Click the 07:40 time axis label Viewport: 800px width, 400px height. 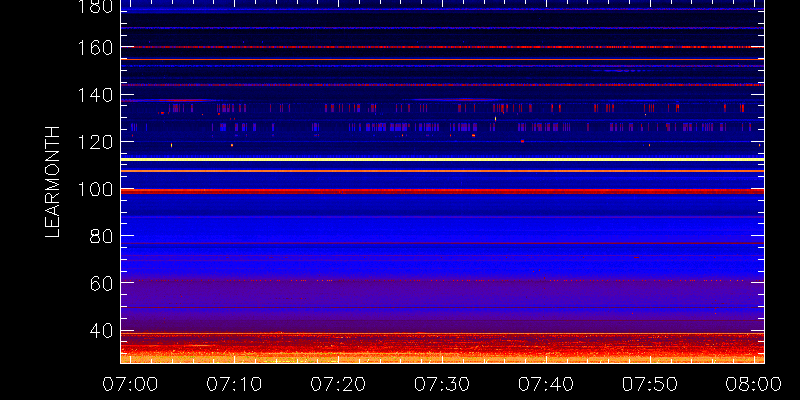point(546,384)
